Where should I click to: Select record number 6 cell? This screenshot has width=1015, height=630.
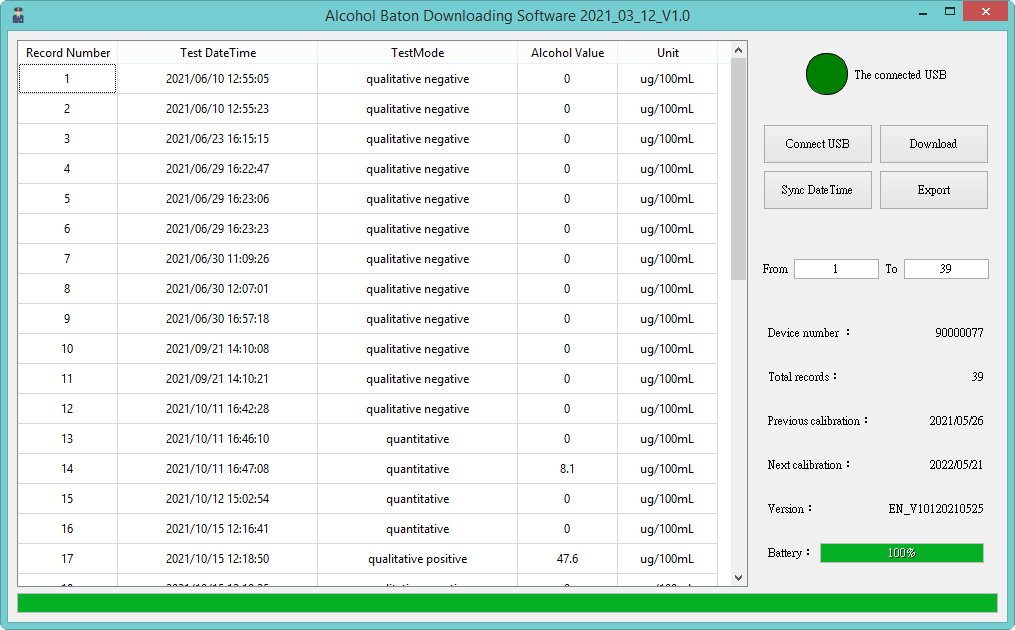pyautogui.click(x=67, y=229)
